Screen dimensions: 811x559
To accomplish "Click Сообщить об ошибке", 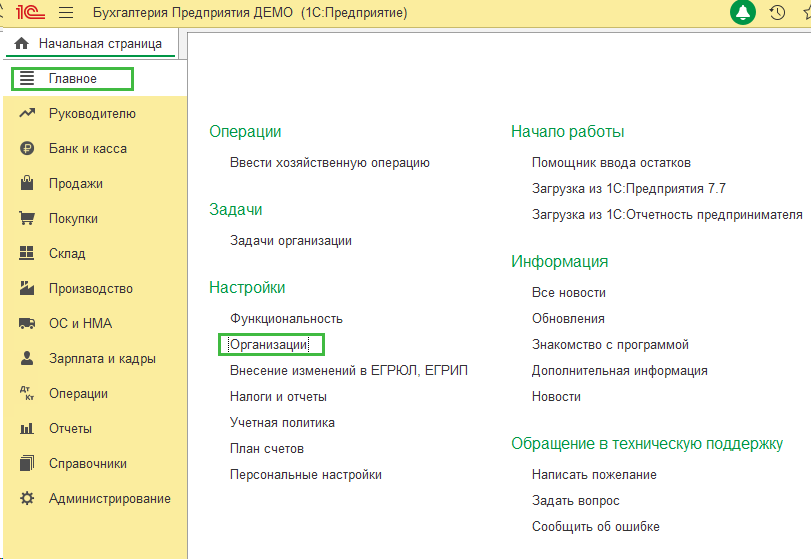I will click(596, 526).
